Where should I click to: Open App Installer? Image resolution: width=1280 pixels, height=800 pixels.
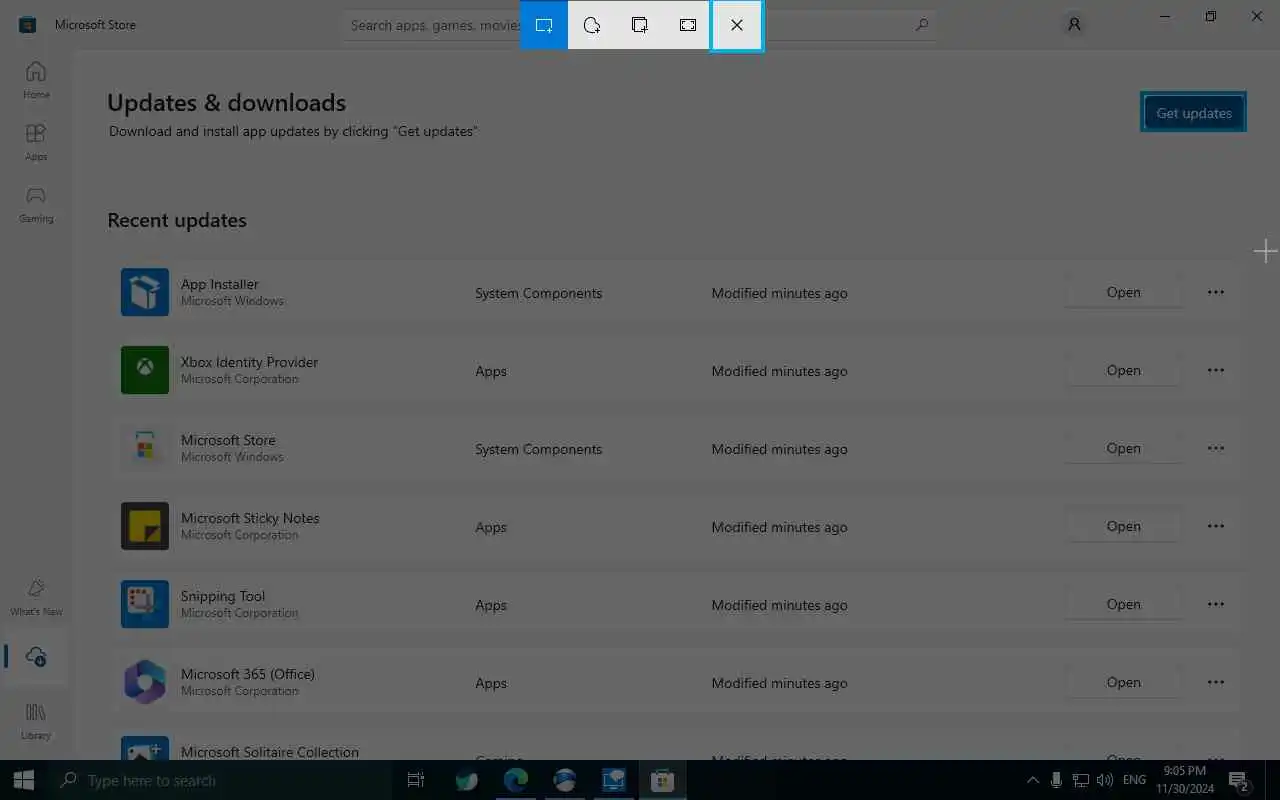click(1123, 292)
